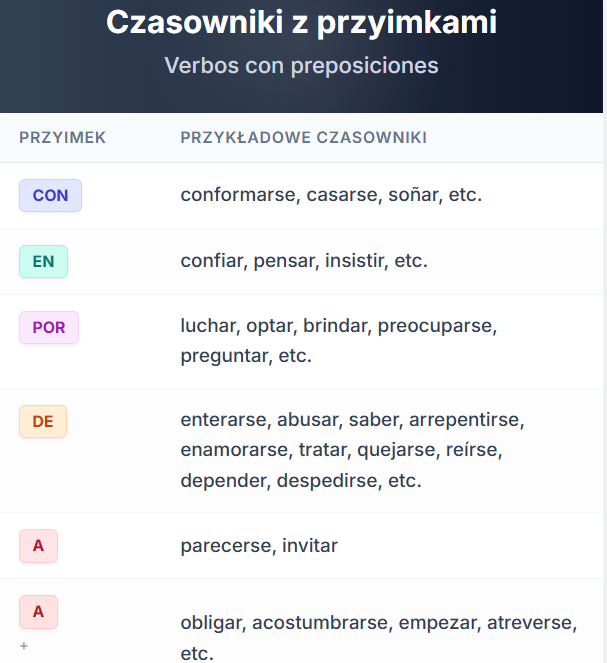Image resolution: width=607 pixels, height=663 pixels.
Task: Click the small plus sign below A badge
Action: [24, 646]
